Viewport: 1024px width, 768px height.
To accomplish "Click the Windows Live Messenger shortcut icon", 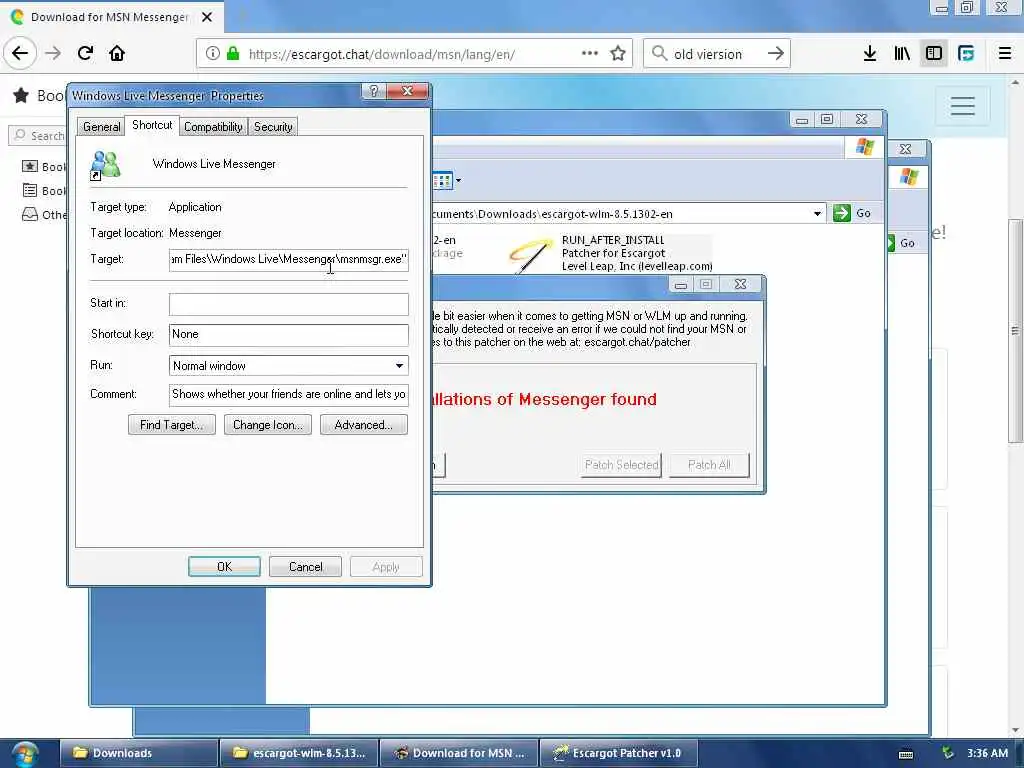I will point(105,165).
